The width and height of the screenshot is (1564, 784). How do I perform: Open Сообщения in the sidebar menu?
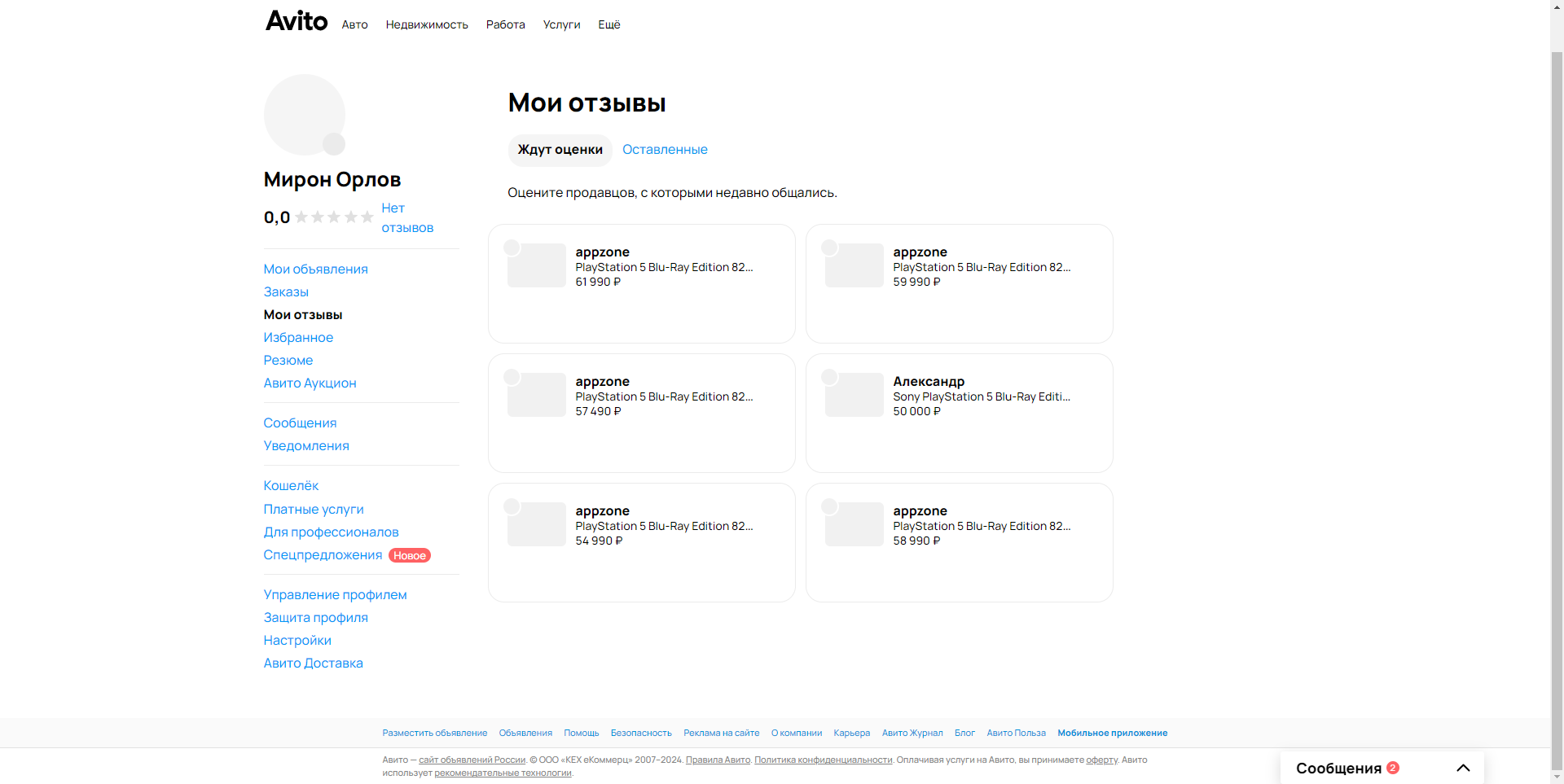(x=300, y=423)
